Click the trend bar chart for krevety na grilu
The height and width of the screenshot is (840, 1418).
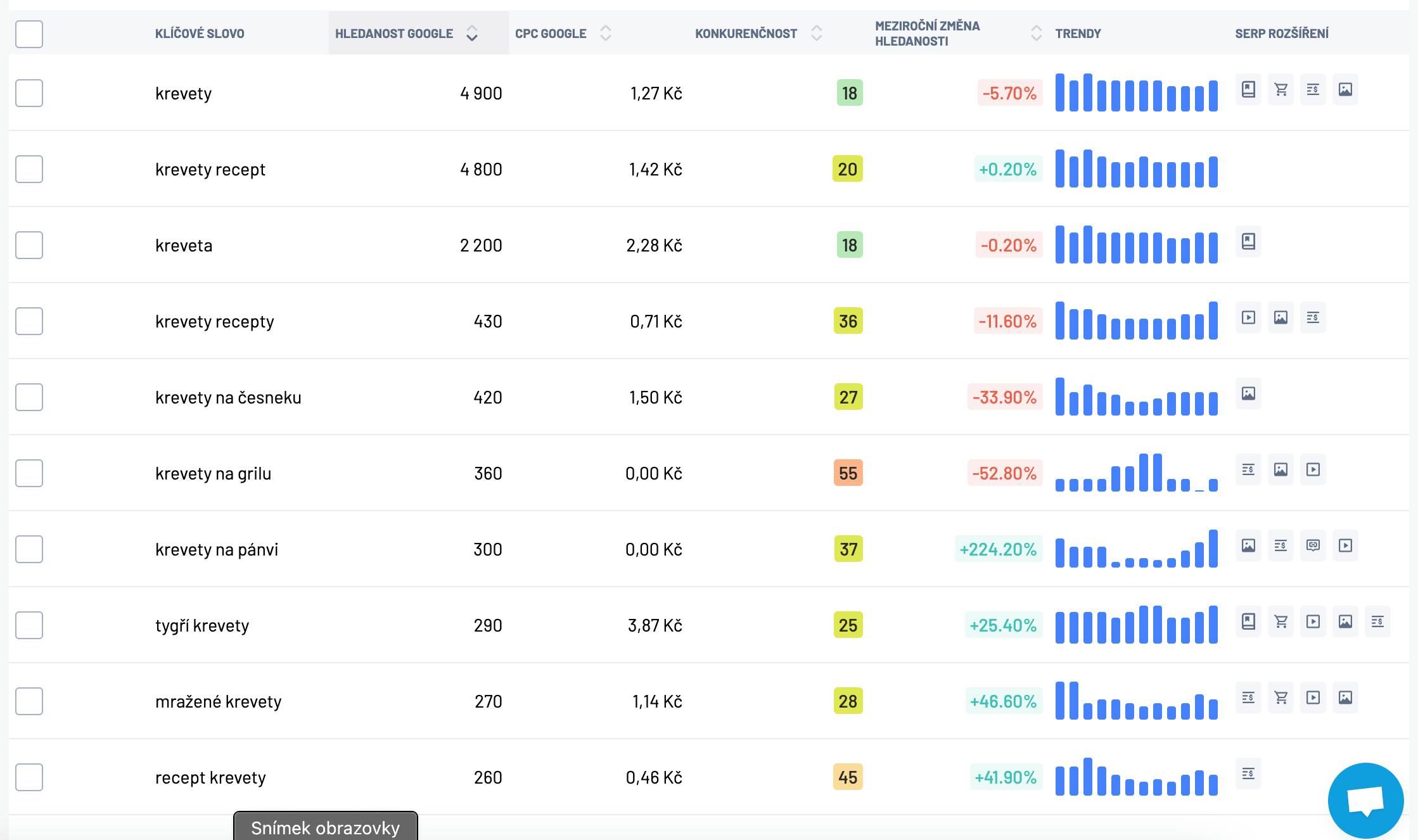1137,473
